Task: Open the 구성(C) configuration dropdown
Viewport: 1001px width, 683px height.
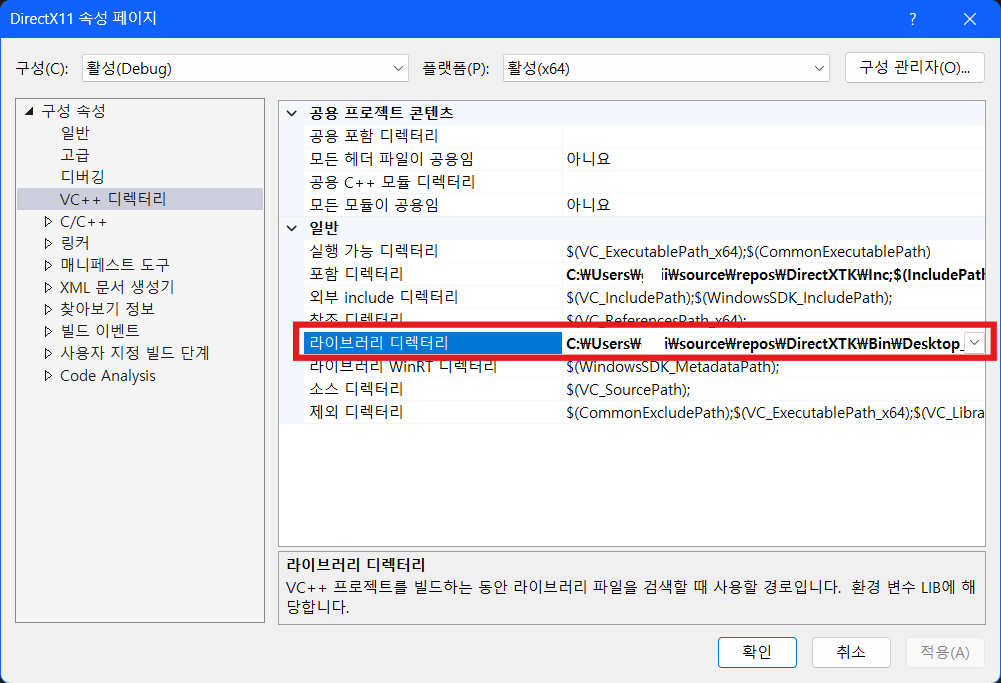Action: (245, 68)
